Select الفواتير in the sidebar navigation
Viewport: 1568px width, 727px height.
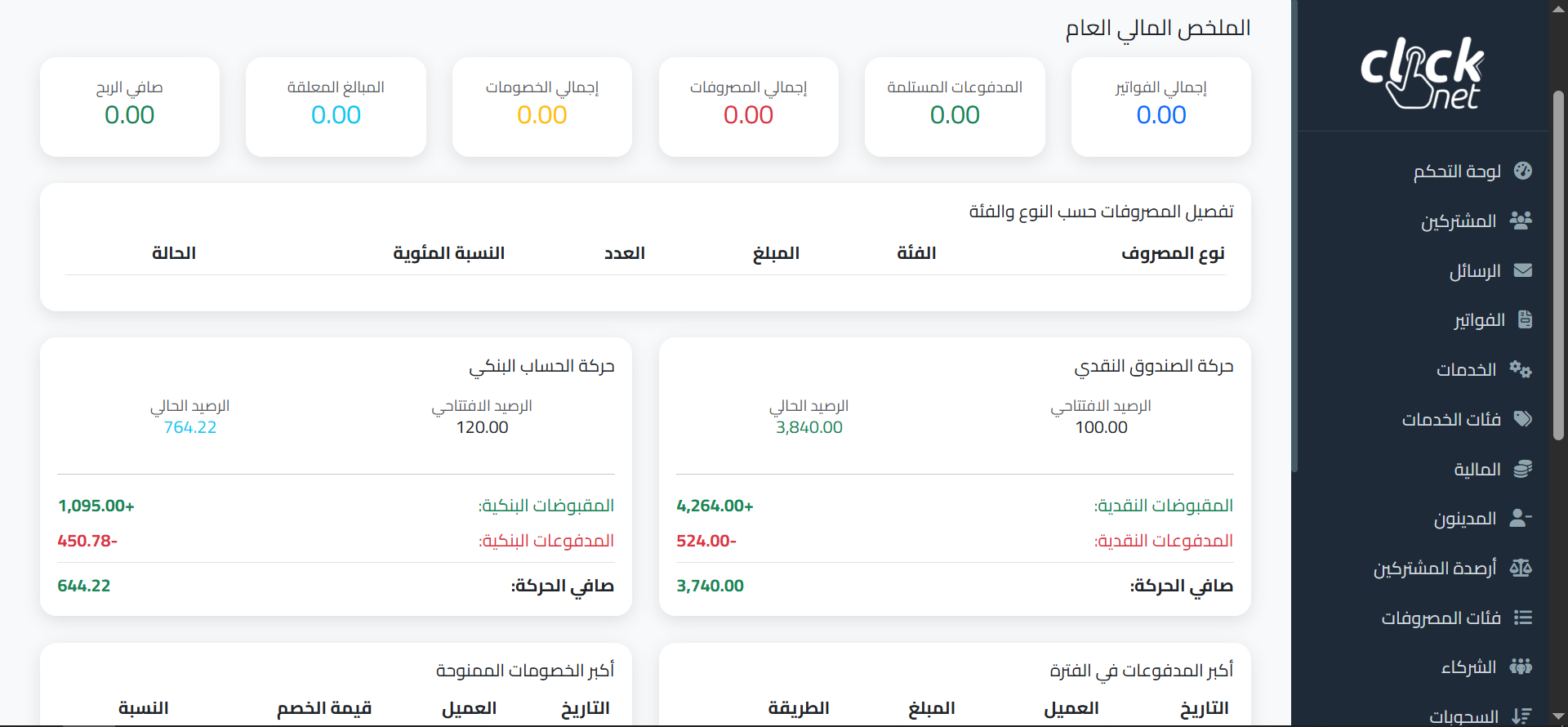click(x=1478, y=319)
